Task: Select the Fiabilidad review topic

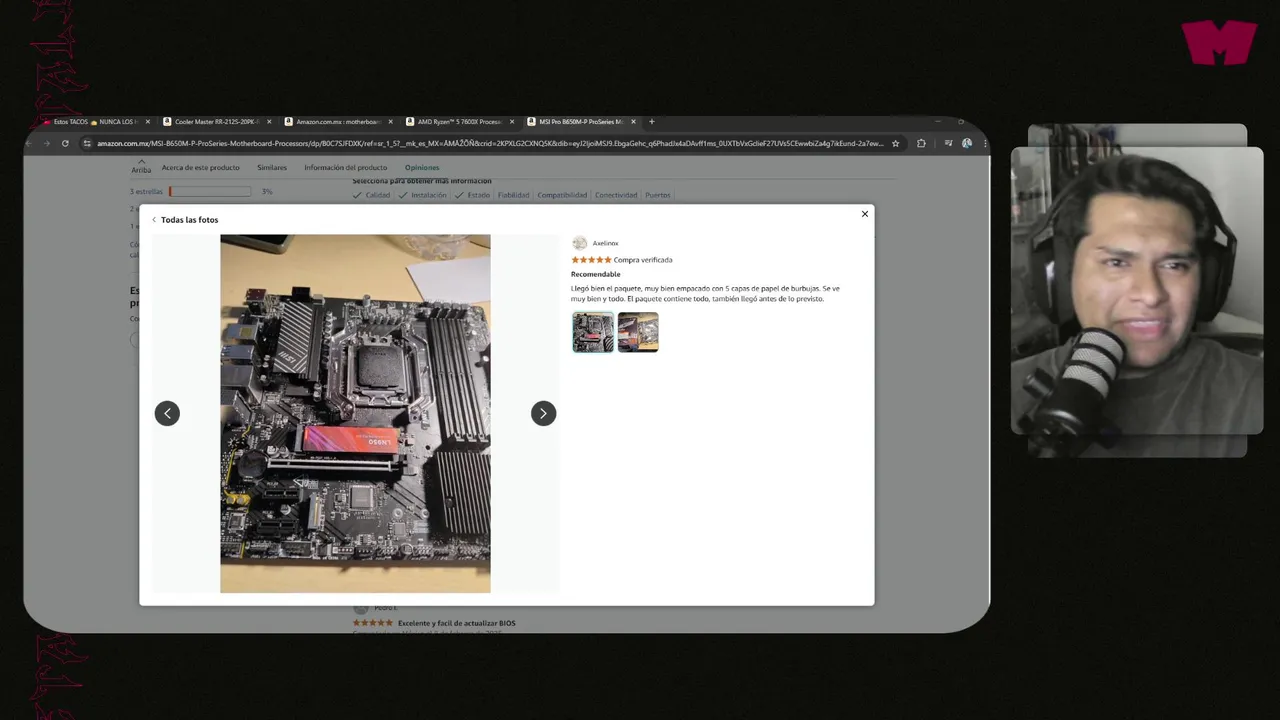Action: point(514,195)
